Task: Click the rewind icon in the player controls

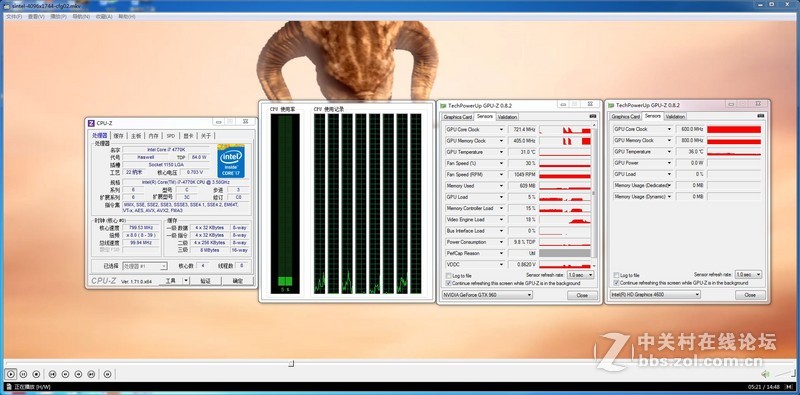Action: pos(65,374)
